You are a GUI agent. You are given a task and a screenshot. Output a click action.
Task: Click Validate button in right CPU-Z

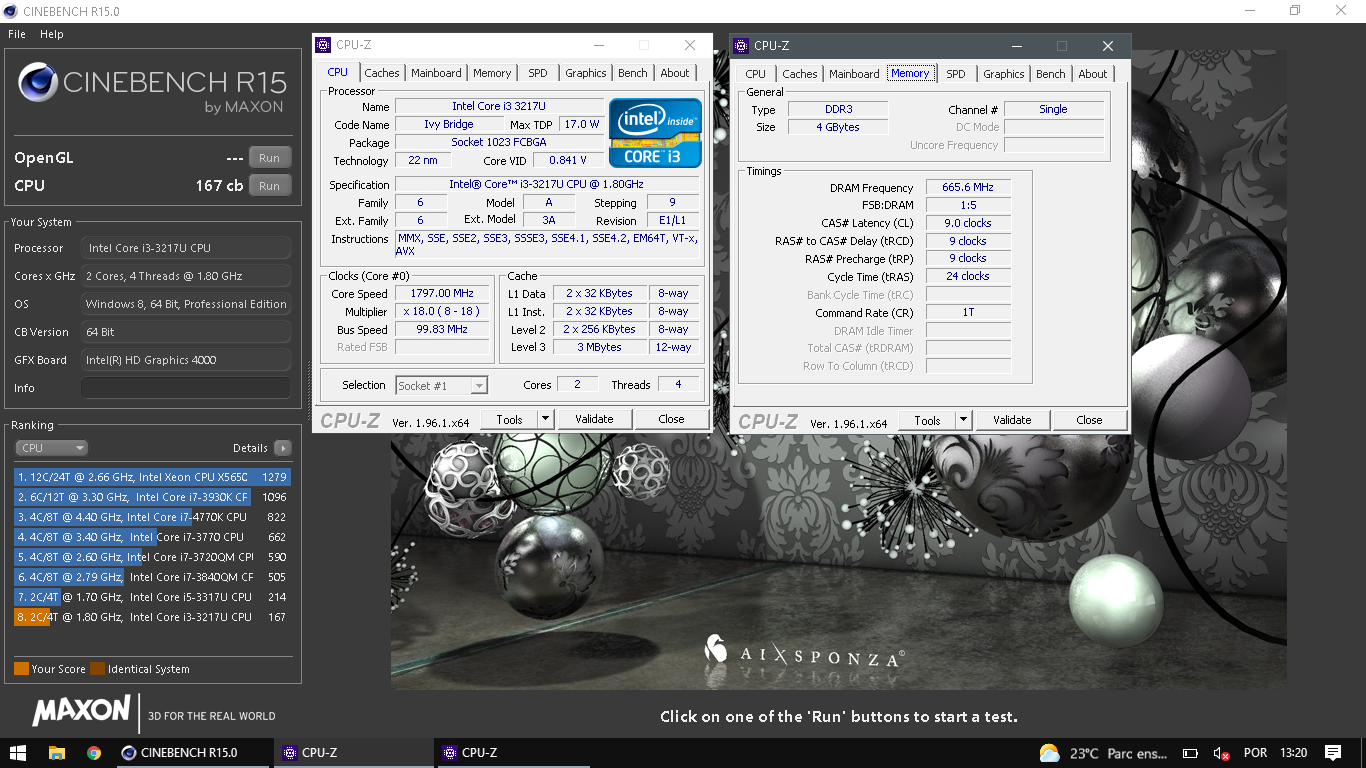1012,421
